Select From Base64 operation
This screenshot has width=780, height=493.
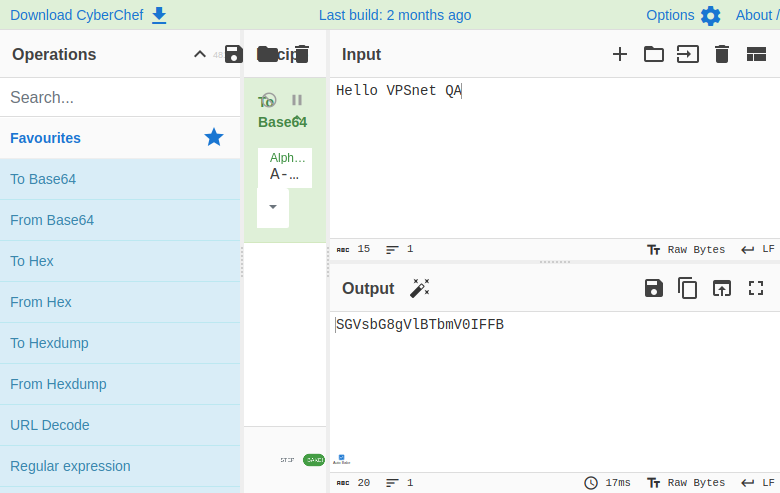coord(120,220)
